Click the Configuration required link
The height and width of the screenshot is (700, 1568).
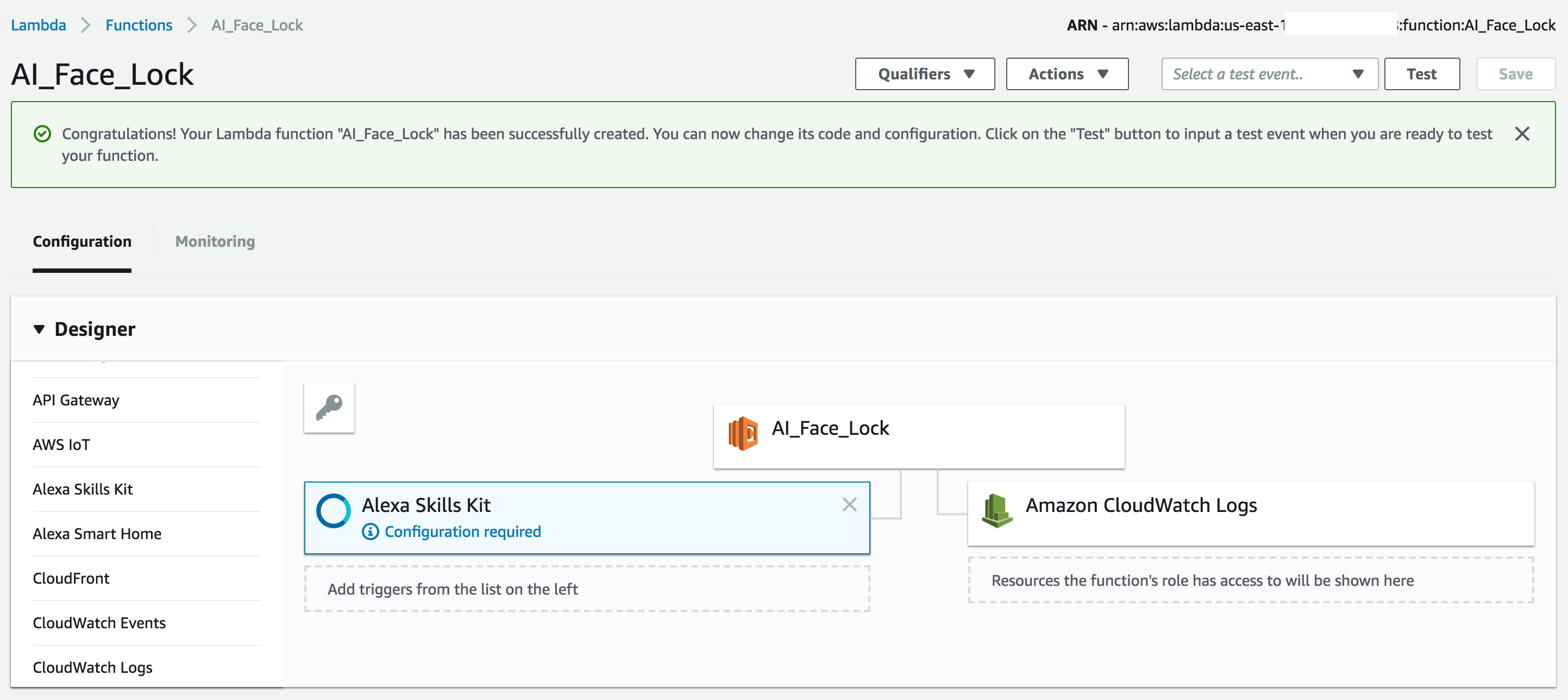[x=462, y=532]
